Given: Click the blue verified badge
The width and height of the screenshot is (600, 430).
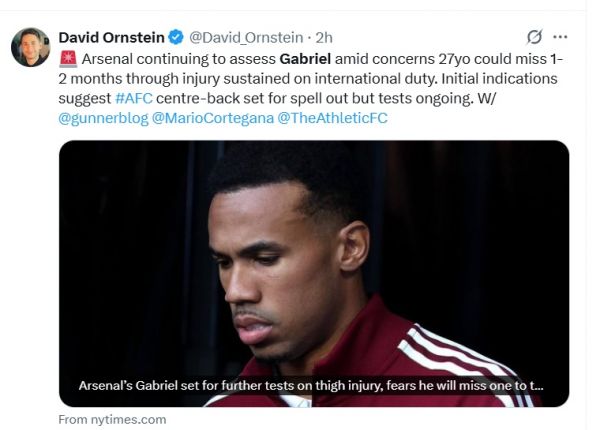Looking at the screenshot, I should (175, 37).
